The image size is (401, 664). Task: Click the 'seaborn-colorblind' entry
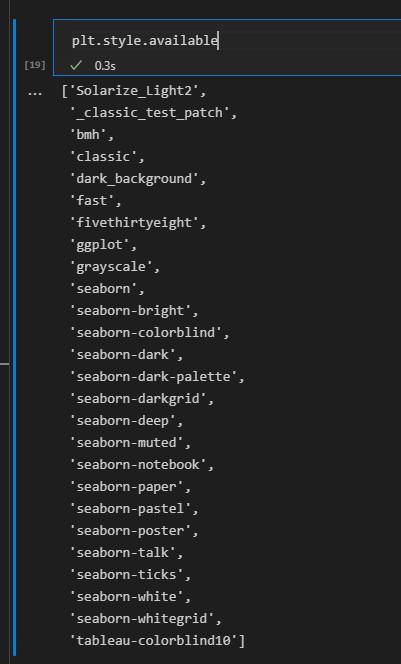coord(149,333)
